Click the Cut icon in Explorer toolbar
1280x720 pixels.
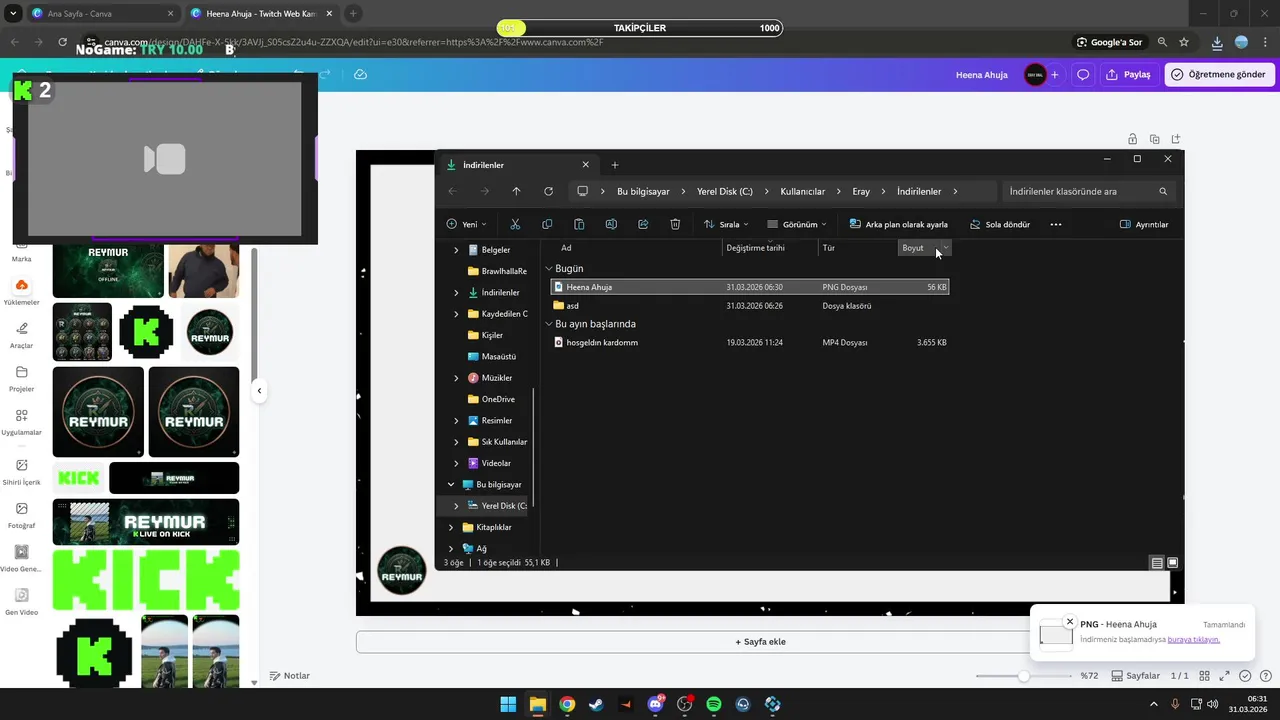(x=515, y=224)
